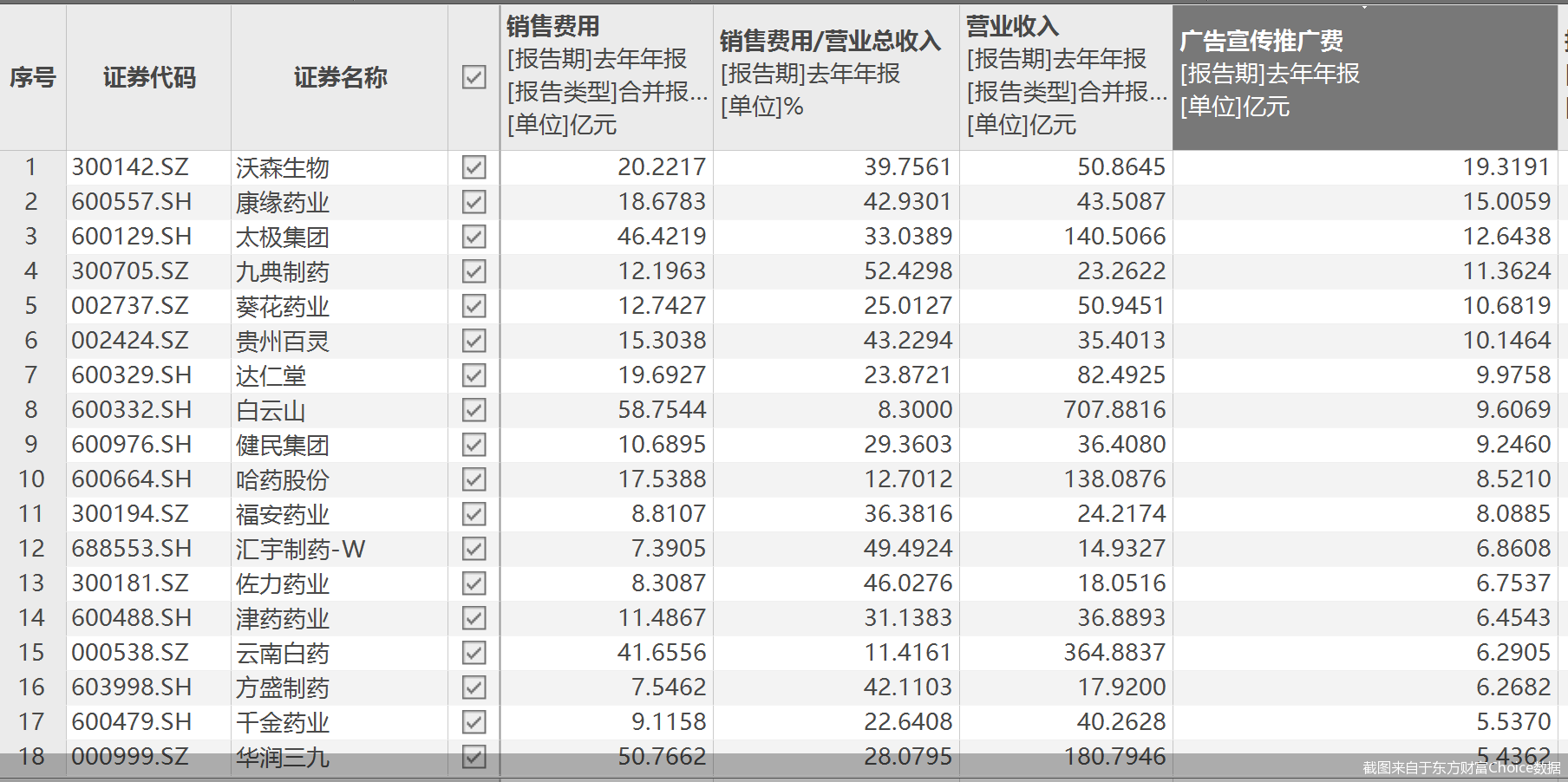Select security code 600557.SH cell

[x=132, y=202]
